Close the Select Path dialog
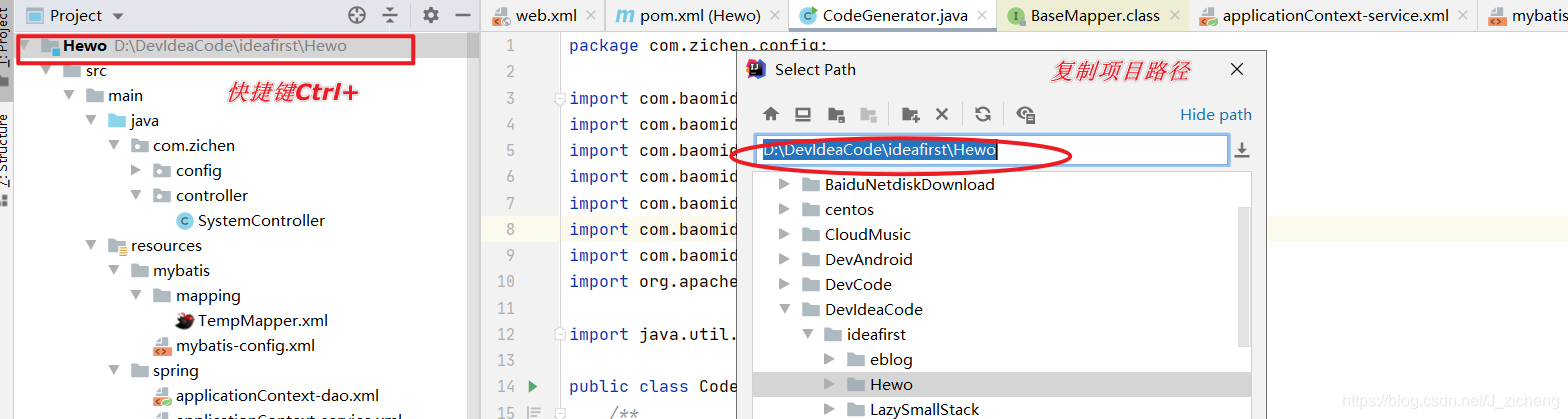 (x=1237, y=69)
